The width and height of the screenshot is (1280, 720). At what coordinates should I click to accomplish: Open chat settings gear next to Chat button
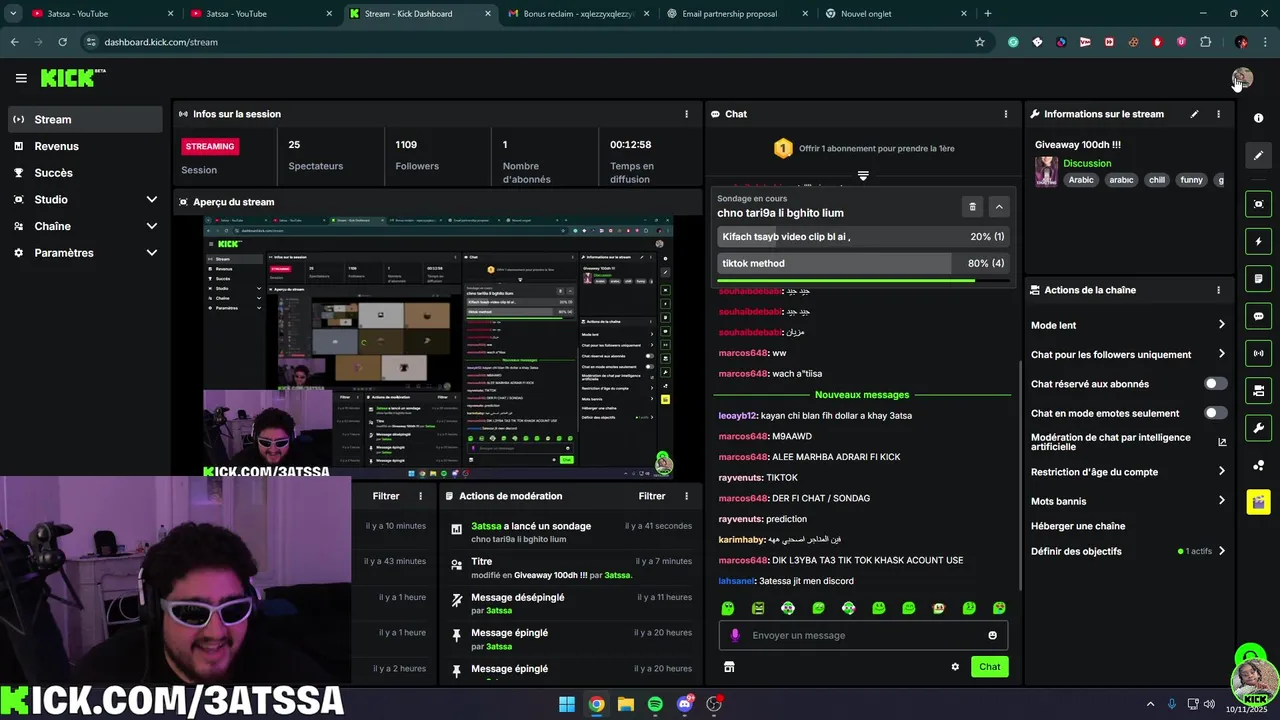[x=955, y=667]
